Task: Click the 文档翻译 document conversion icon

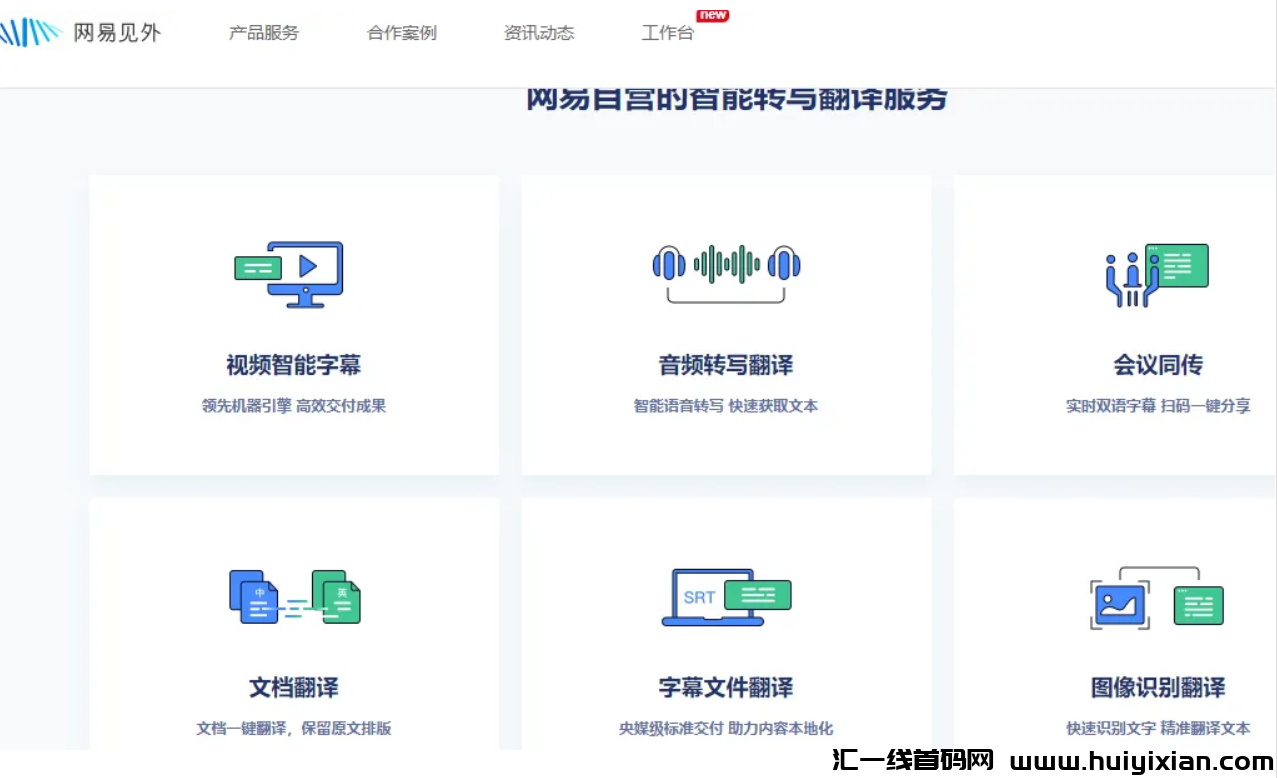Action: [x=294, y=597]
